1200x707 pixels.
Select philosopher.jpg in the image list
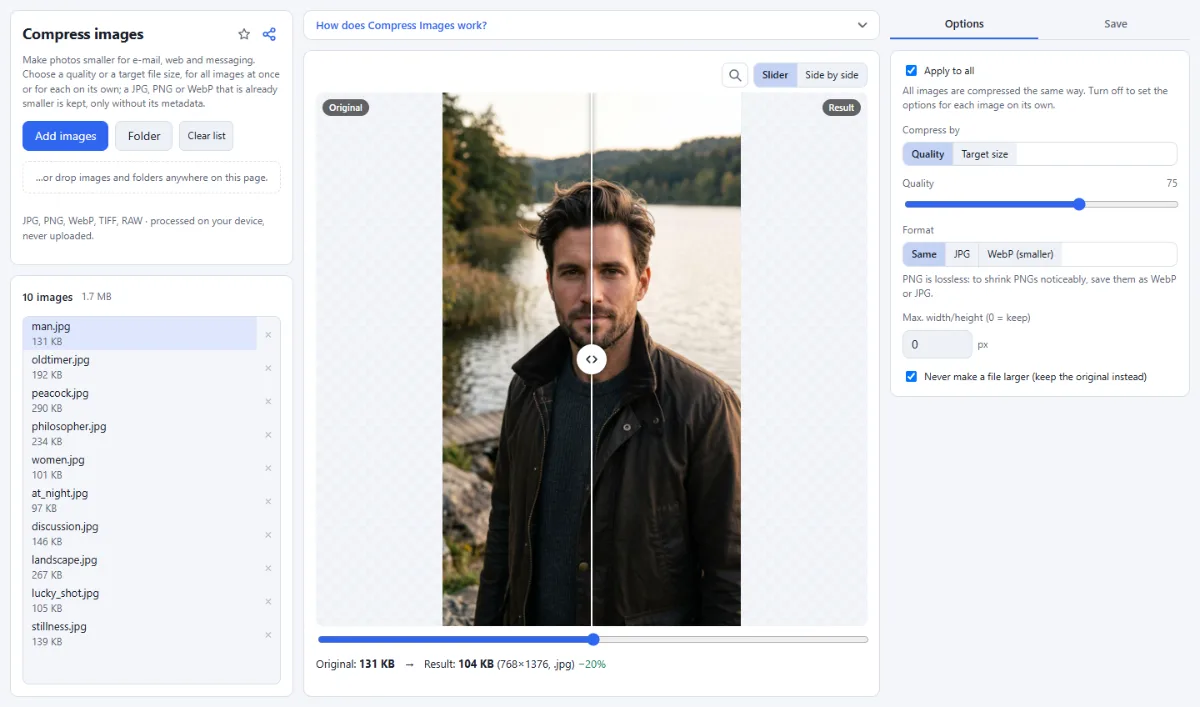point(140,434)
